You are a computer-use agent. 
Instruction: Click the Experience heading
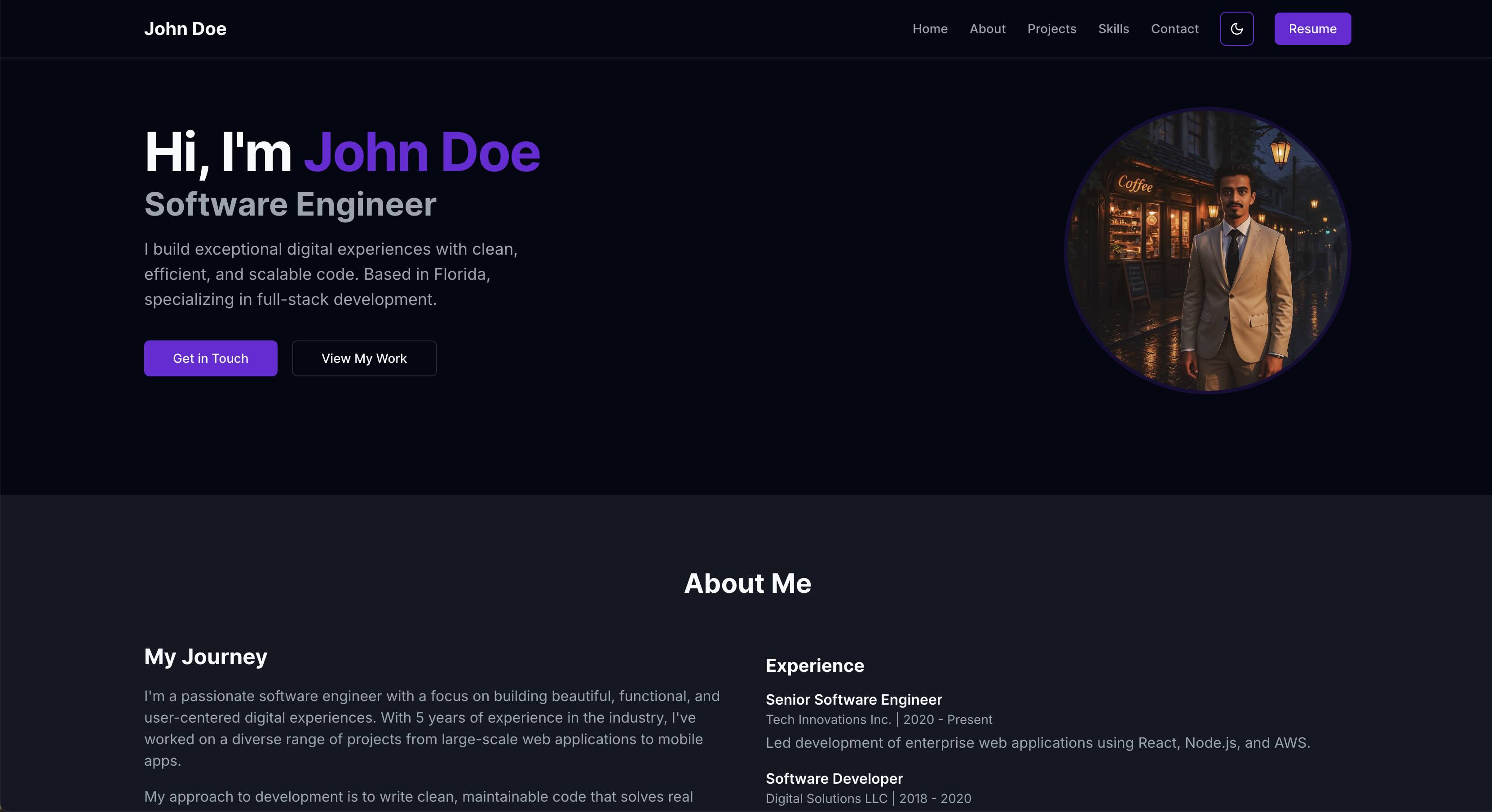[814, 666]
